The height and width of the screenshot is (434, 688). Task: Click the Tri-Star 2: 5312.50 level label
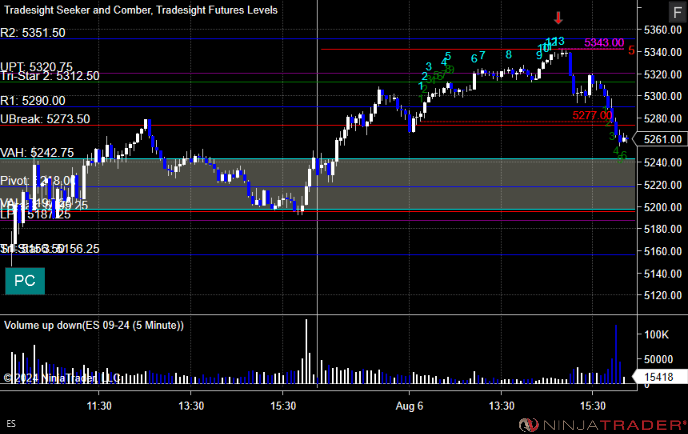click(50, 76)
